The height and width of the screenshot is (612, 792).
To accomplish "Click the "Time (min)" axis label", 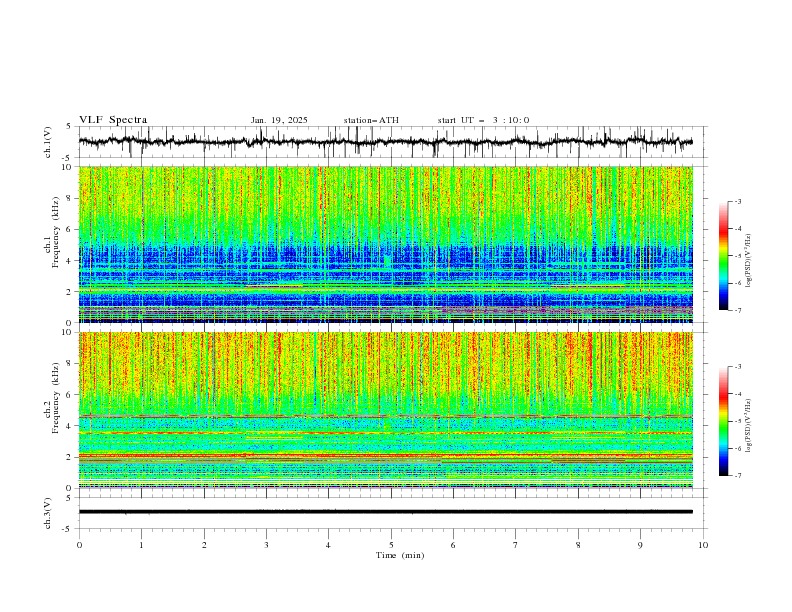I will [400, 555].
